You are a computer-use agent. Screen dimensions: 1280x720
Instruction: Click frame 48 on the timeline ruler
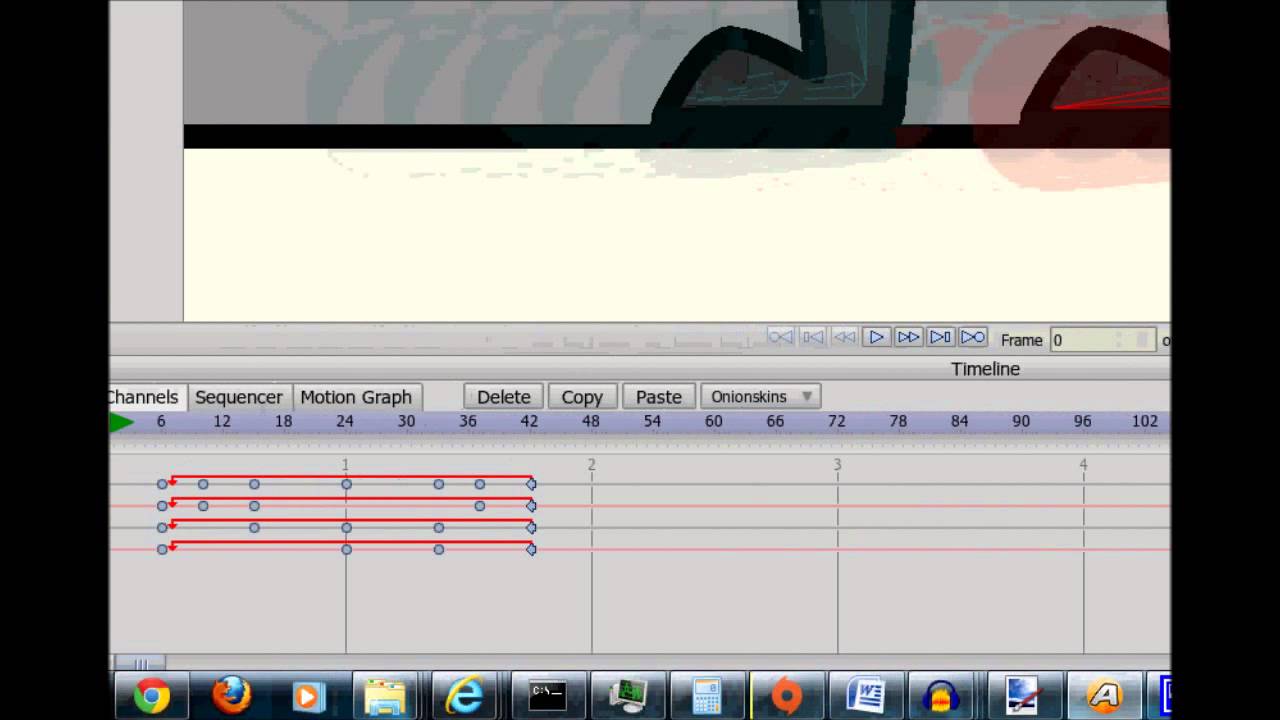(591, 422)
